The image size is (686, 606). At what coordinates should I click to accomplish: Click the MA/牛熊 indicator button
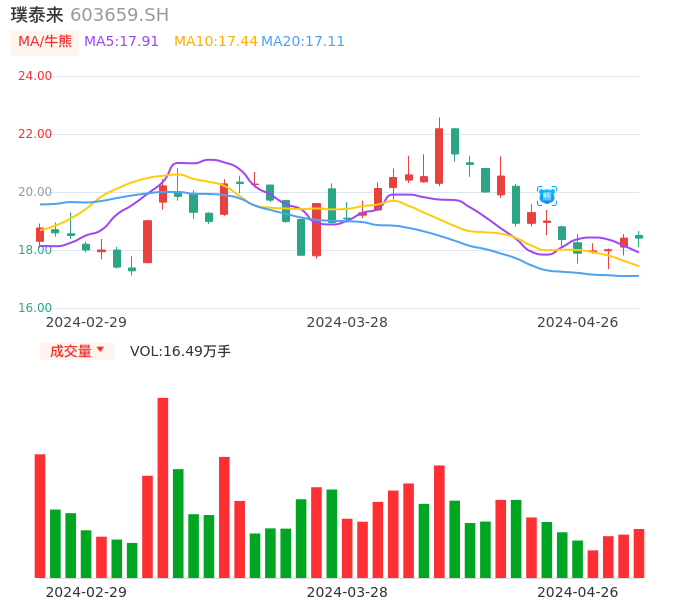[45, 42]
